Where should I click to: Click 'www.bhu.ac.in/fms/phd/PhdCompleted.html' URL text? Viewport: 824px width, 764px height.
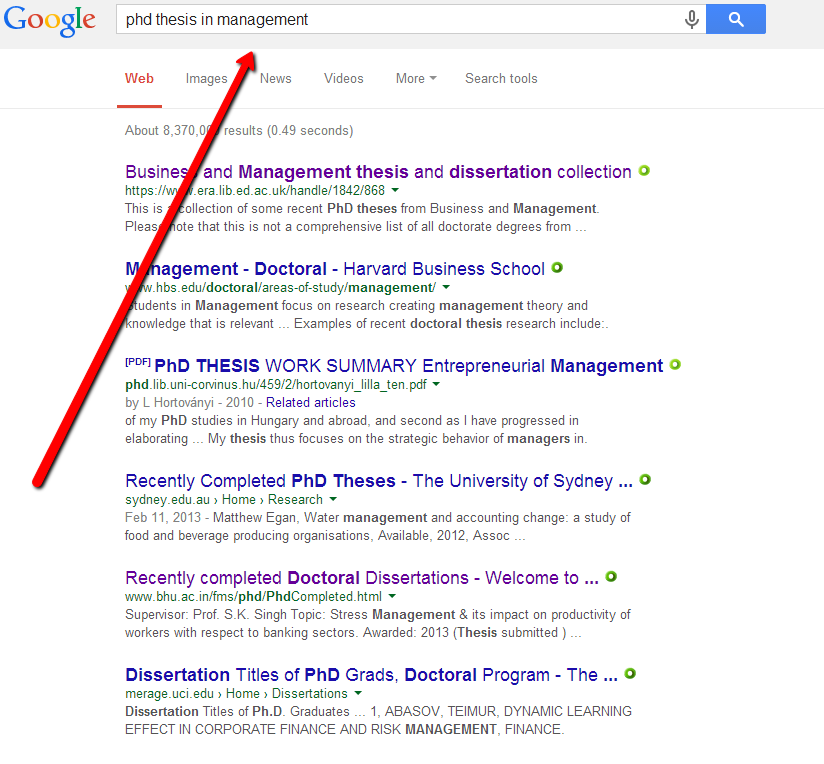(x=253, y=596)
